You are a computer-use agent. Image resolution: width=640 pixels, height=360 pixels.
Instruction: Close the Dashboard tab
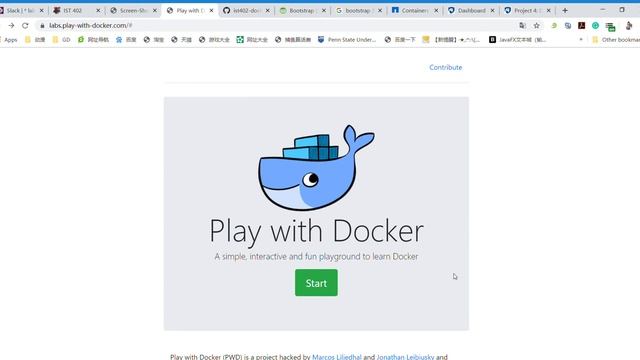click(x=492, y=11)
